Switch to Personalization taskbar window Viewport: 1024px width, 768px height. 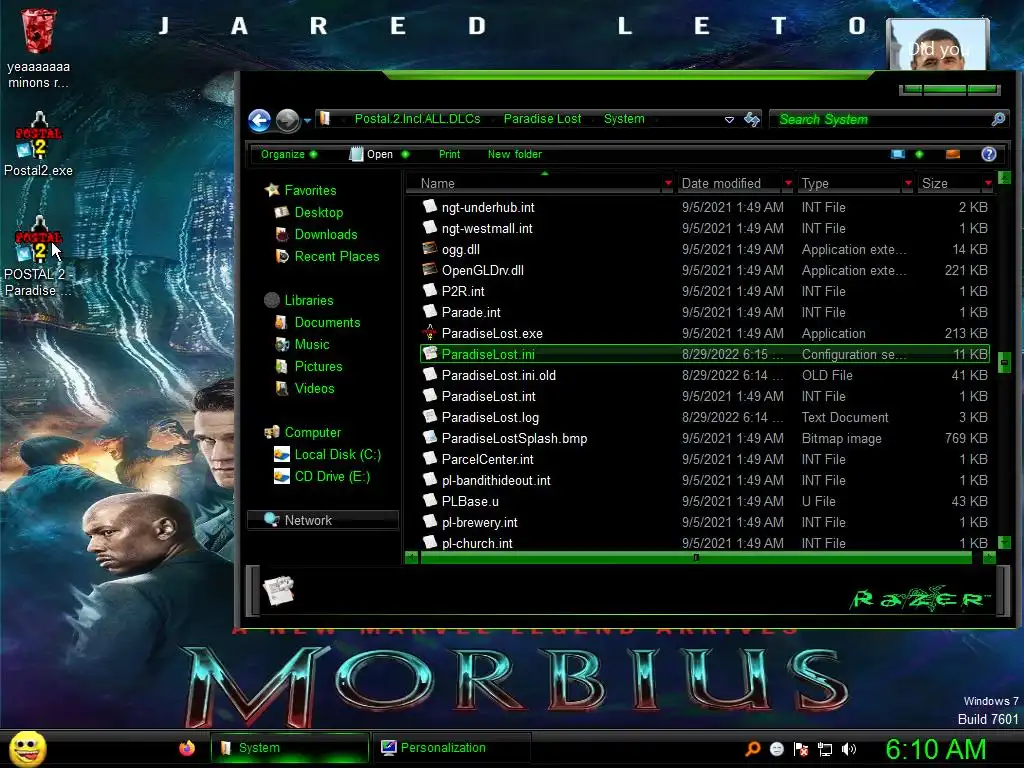pos(452,748)
